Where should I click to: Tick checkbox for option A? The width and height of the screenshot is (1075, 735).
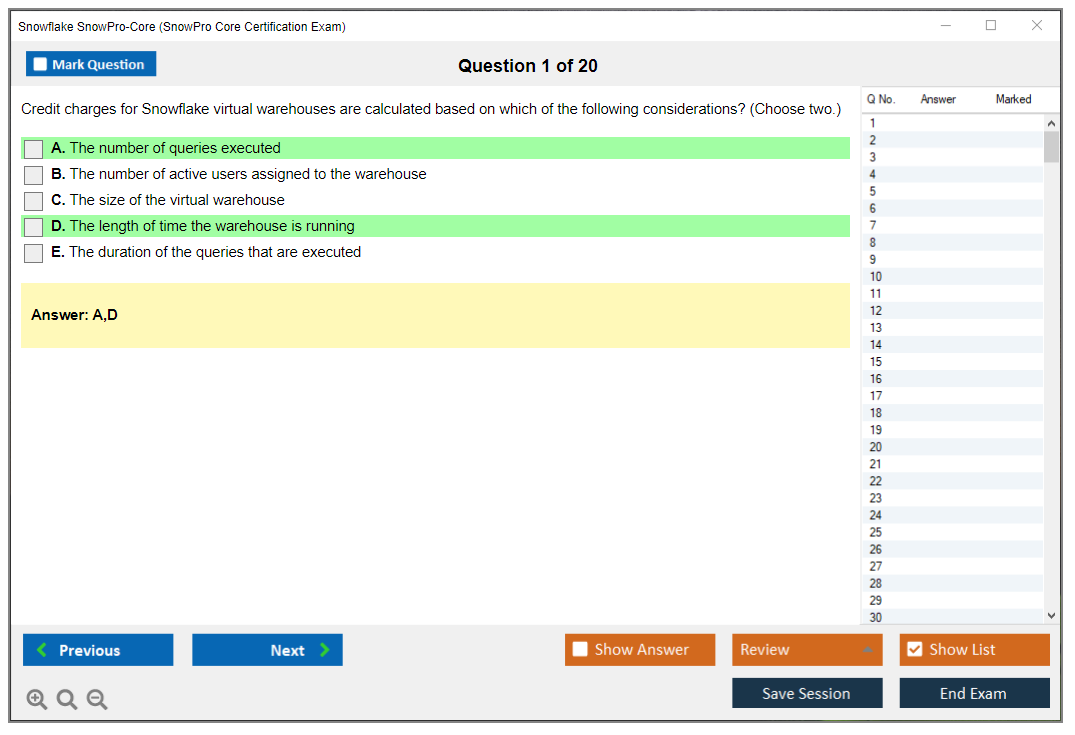coord(34,149)
